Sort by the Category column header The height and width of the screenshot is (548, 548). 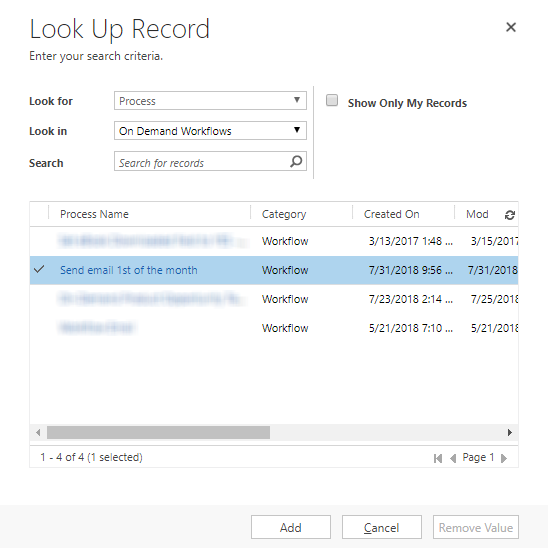[284, 214]
